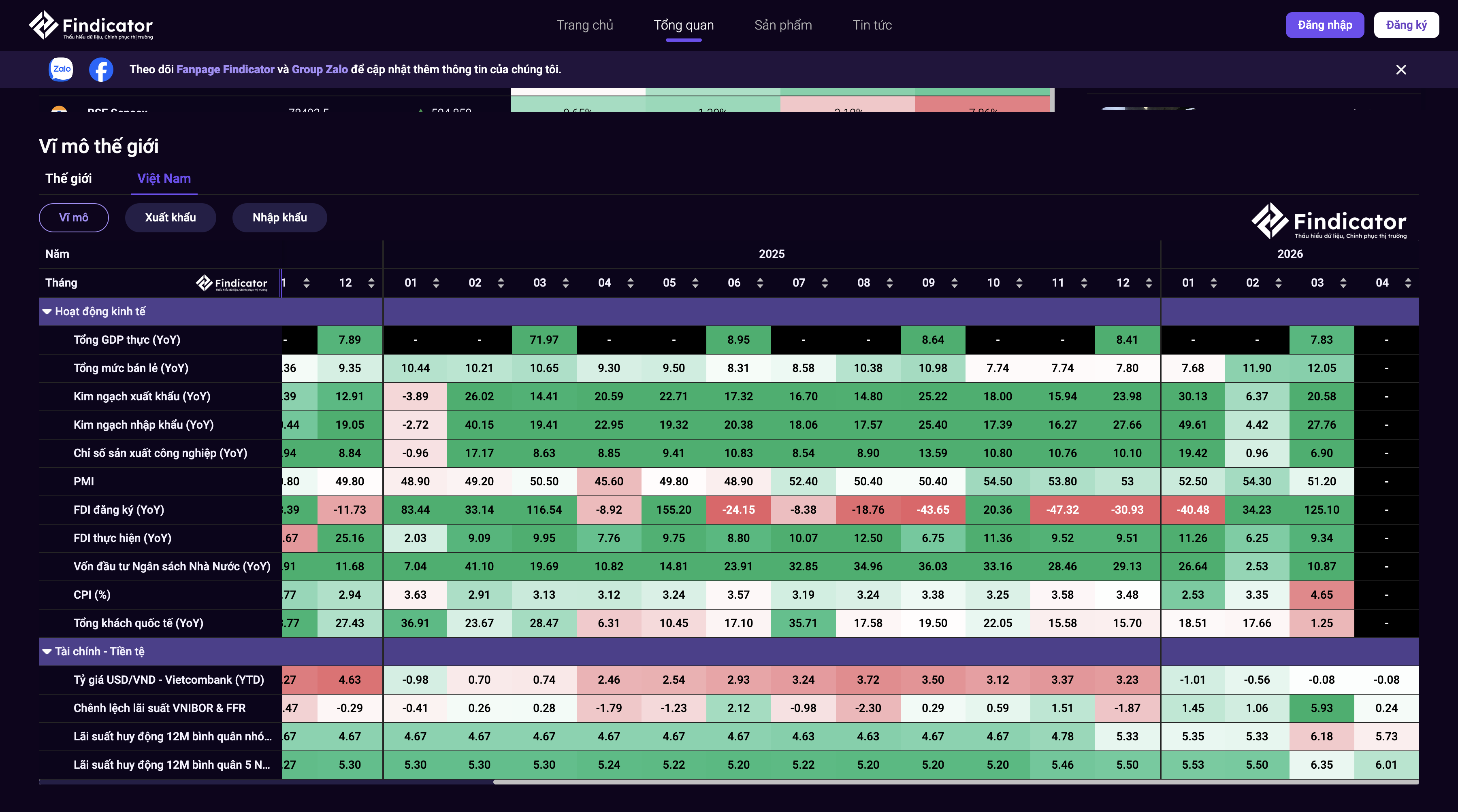Sort column 04 of 2026
Screen dimensions: 1458x812
point(1408,283)
